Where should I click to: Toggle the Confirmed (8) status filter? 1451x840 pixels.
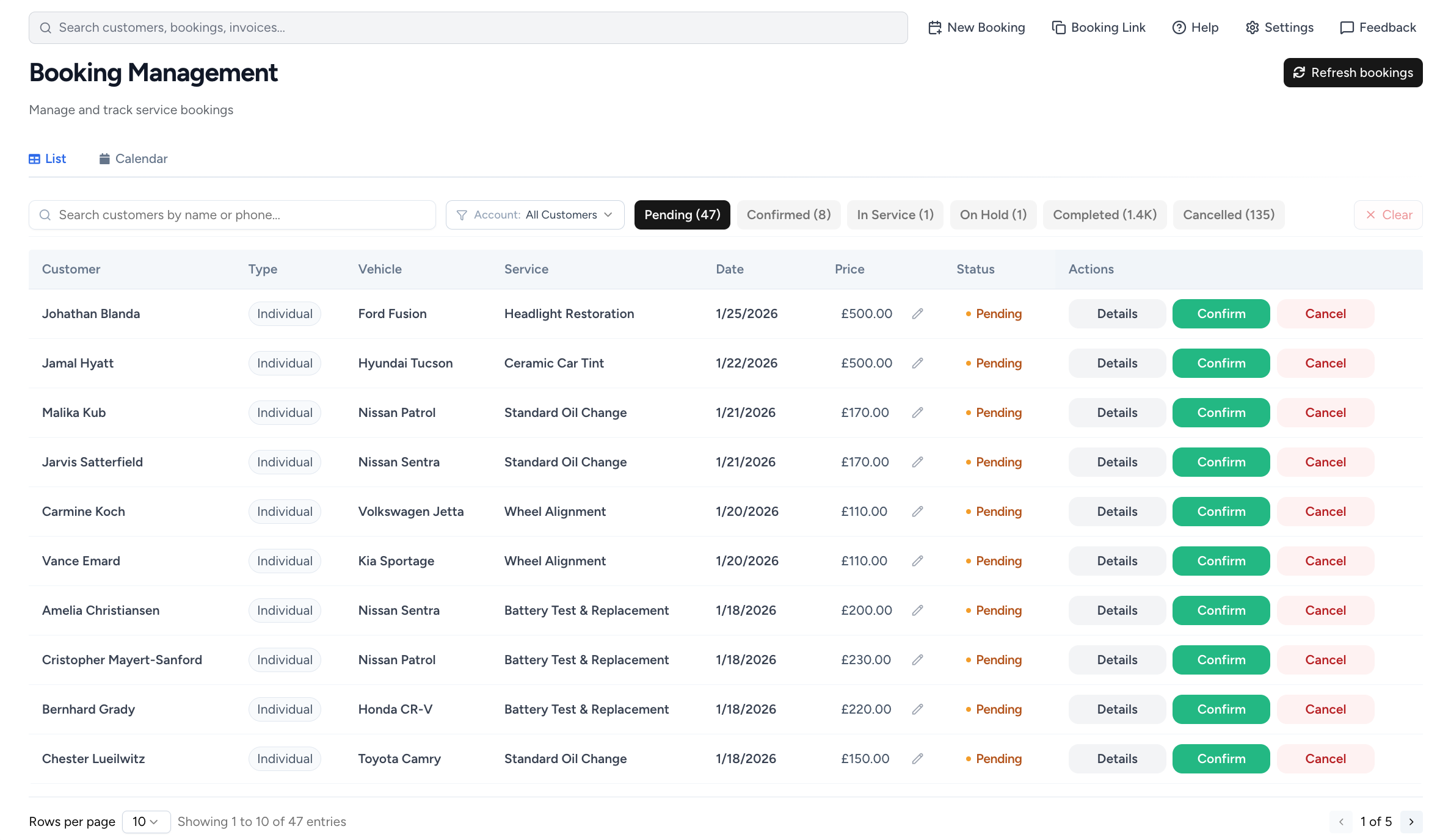coord(788,215)
